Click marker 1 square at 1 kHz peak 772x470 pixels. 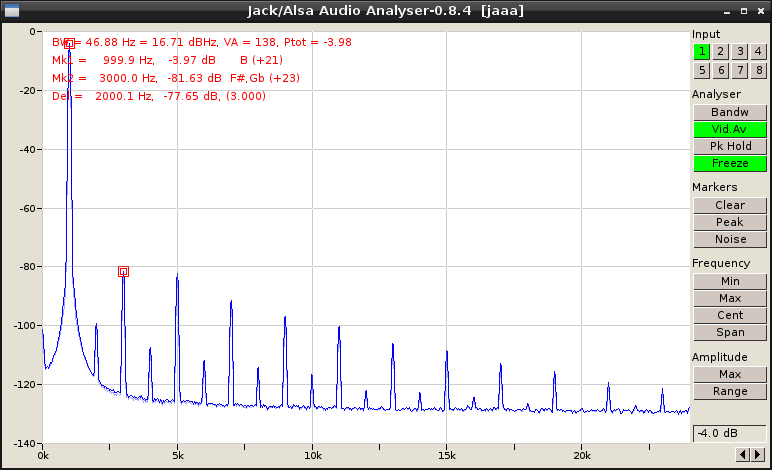tap(69, 43)
